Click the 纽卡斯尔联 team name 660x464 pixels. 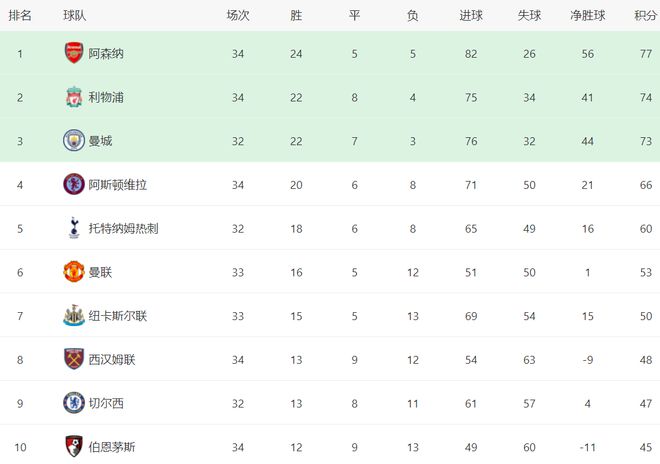117,316
